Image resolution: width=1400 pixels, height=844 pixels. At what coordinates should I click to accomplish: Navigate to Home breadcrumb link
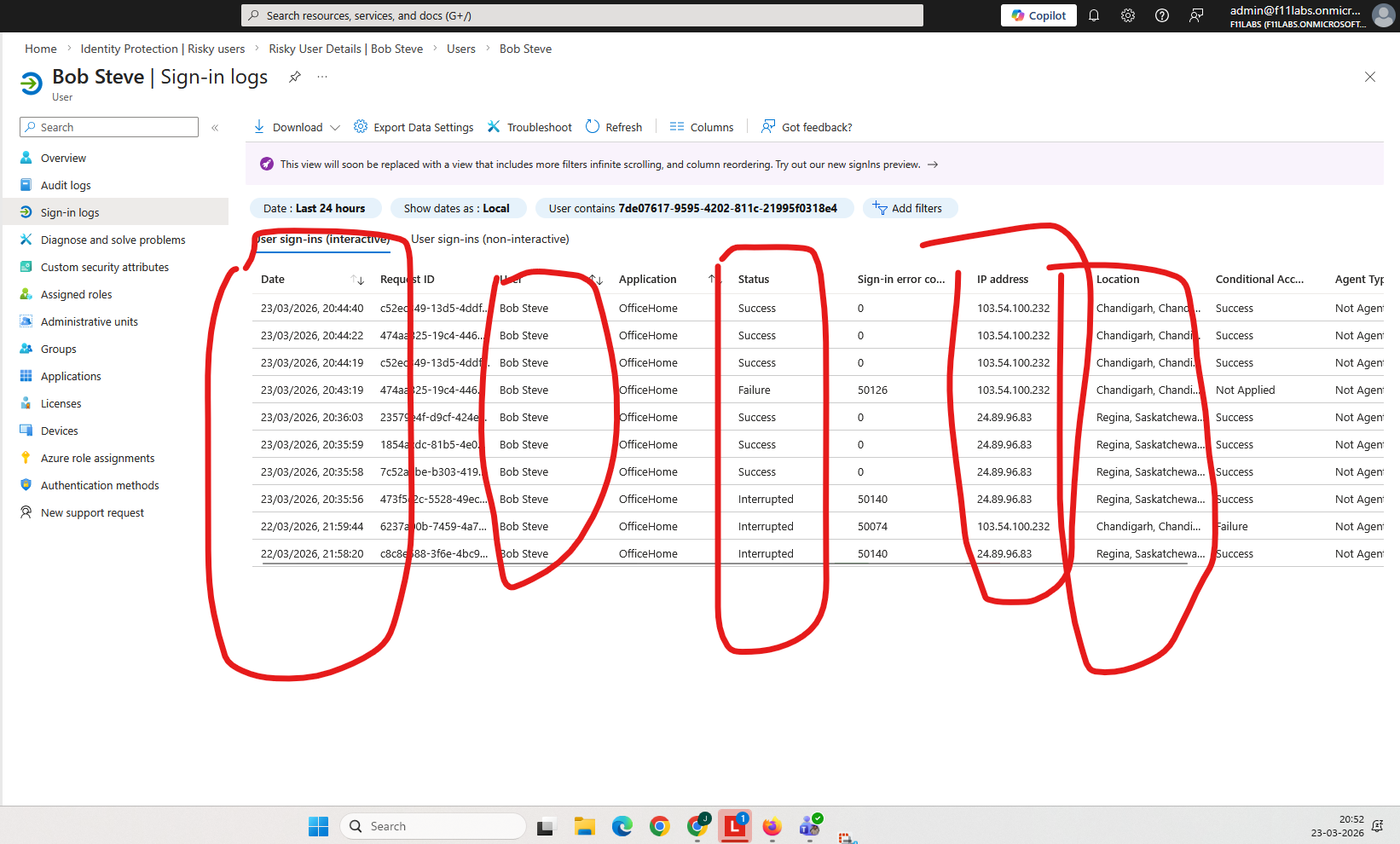pyautogui.click(x=41, y=49)
